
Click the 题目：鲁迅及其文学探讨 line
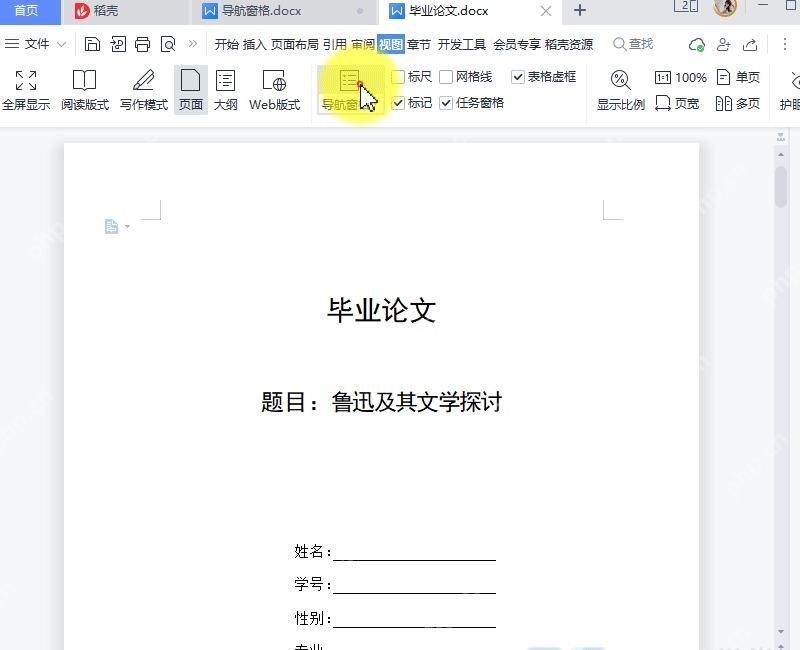tap(382, 402)
